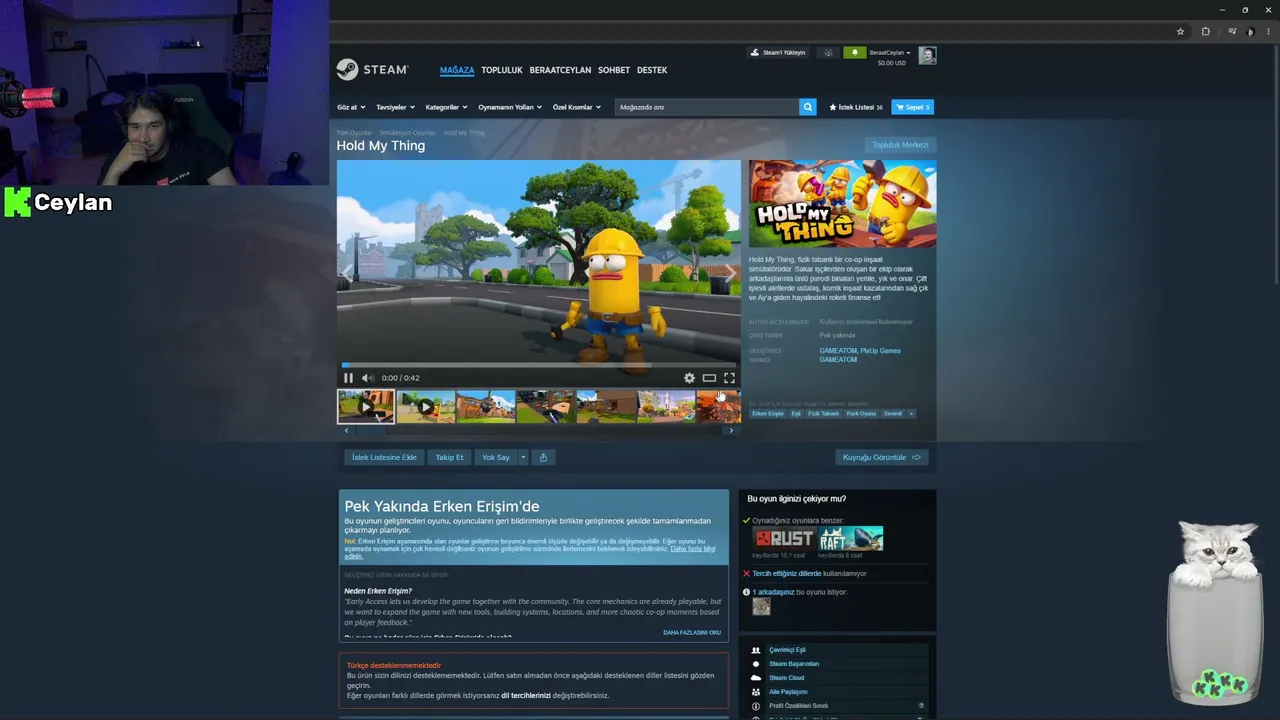1280x720 pixels.
Task: Open the Yok Say dropdown arrow
Action: pyautogui.click(x=522, y=457)
